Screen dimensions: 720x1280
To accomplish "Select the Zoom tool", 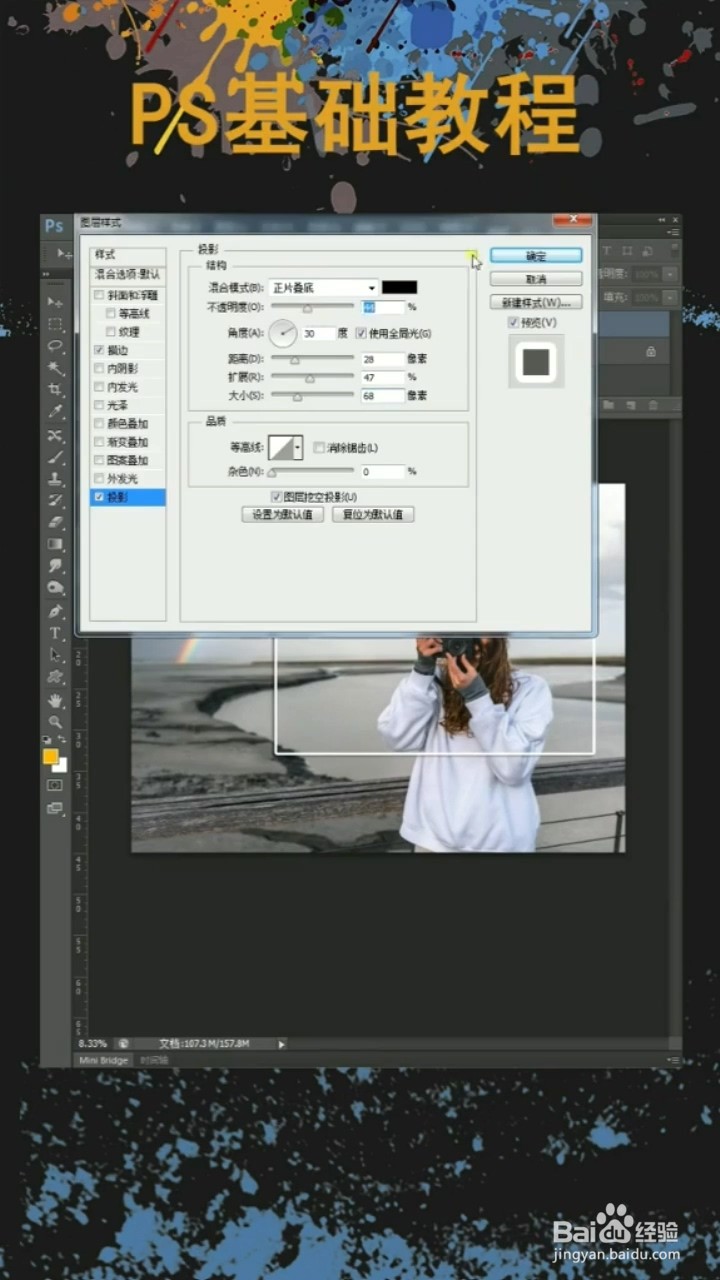I will coord(55,721).
